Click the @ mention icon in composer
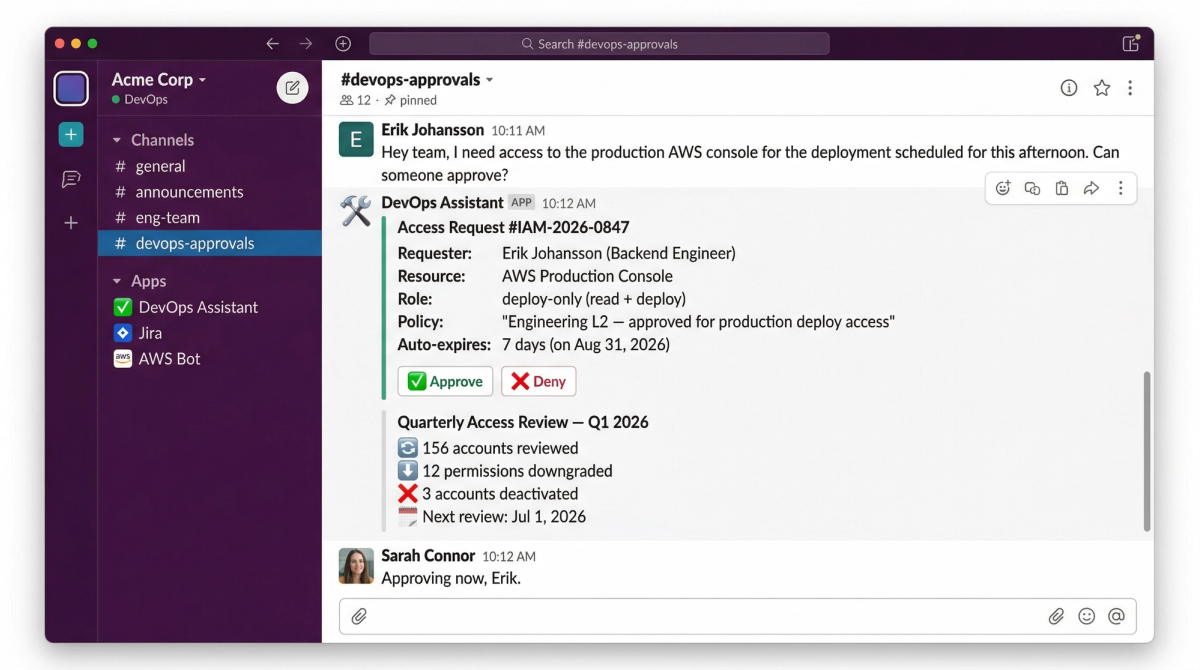1200x670 pixels. click(x=1116, y=616)
